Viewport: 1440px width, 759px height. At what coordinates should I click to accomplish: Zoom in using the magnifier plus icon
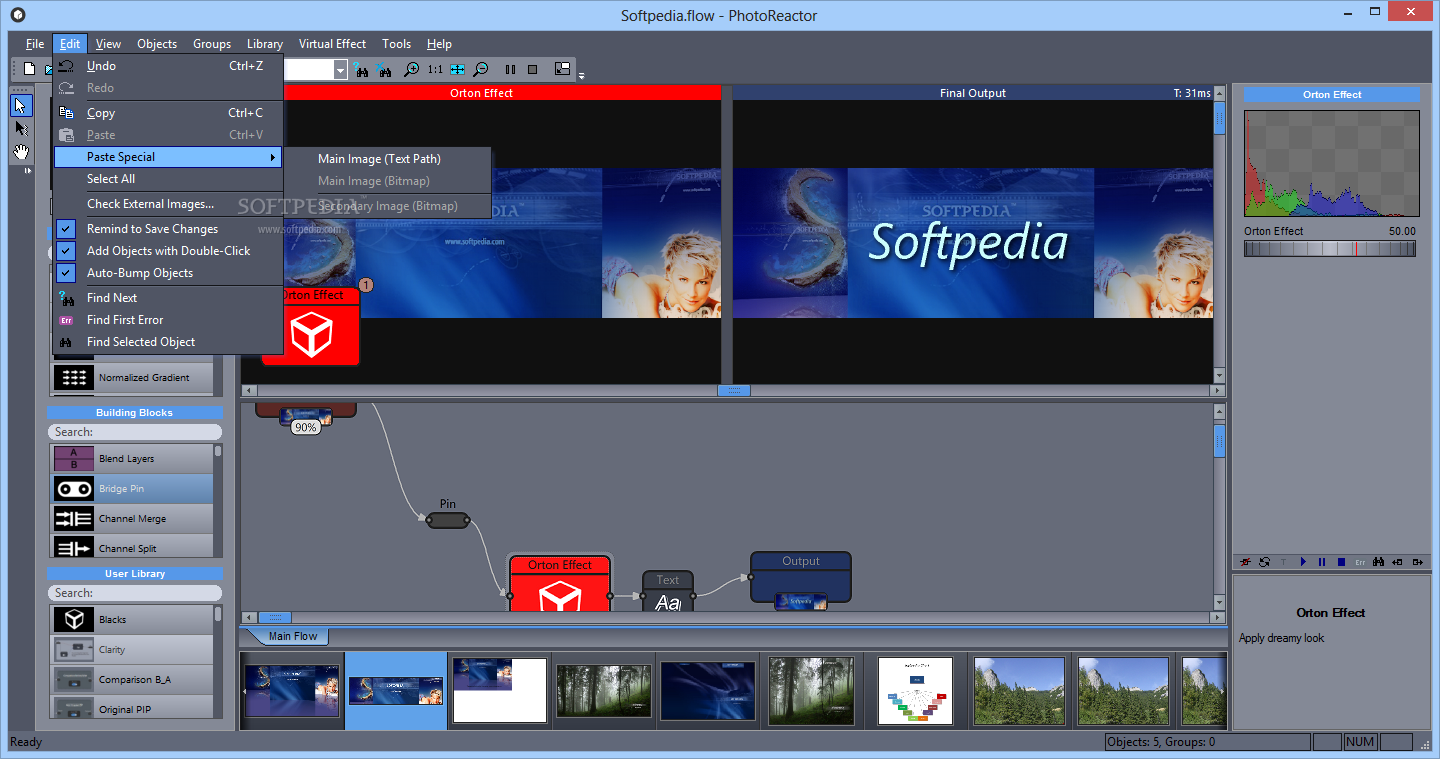(x=411, y=70)
